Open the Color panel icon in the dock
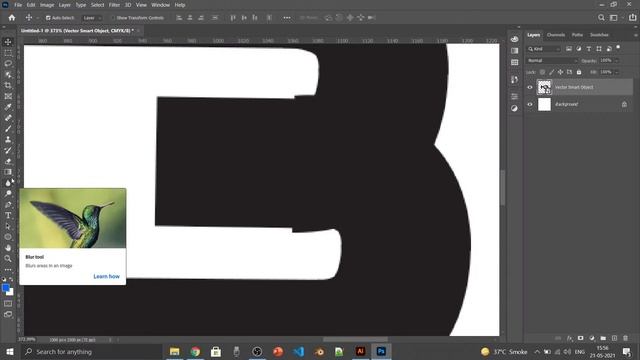The height and width of the screenshot is (360, 640). tap(514, 39)
